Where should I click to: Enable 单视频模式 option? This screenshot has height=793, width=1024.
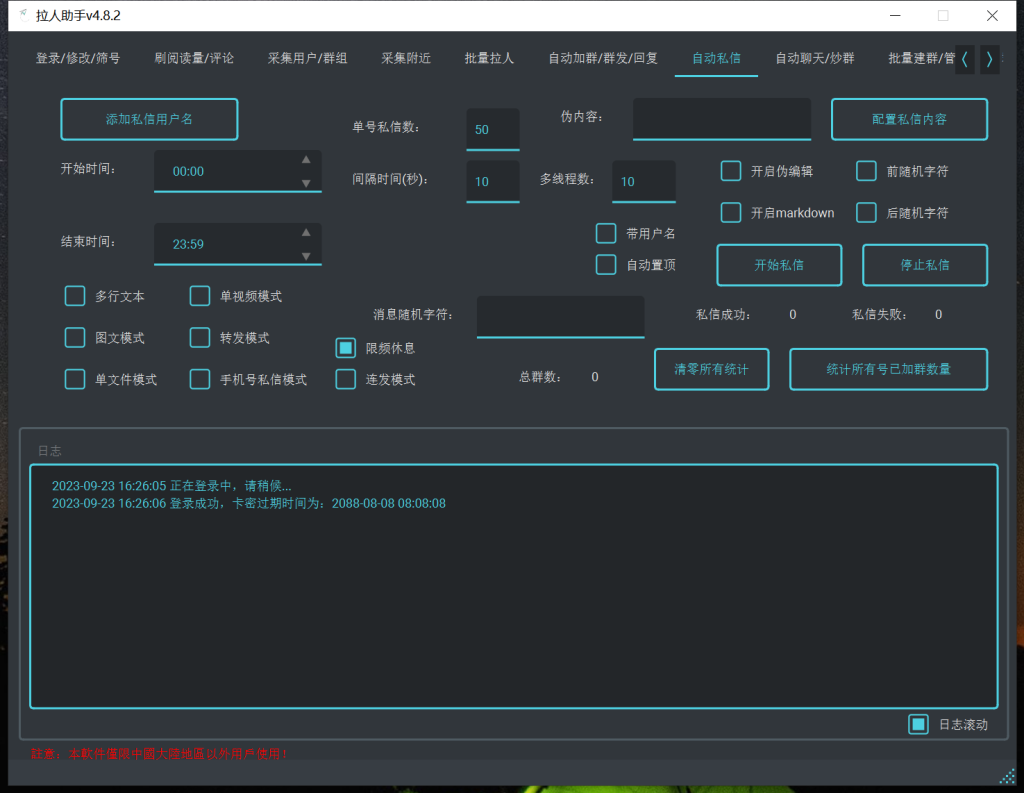pyautogui.click(x=199, y=296)
